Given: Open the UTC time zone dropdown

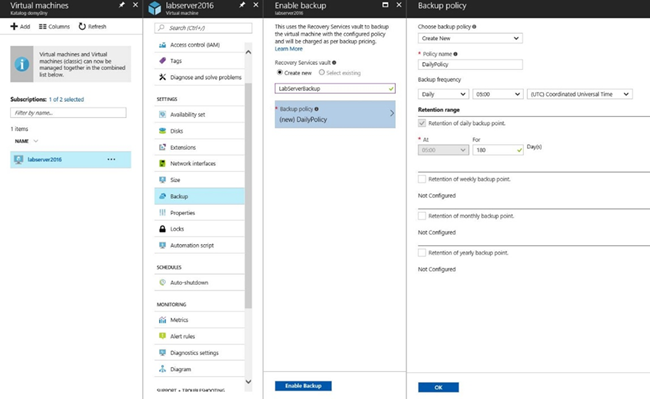Looking at the screenshot, I should (580, 94).
